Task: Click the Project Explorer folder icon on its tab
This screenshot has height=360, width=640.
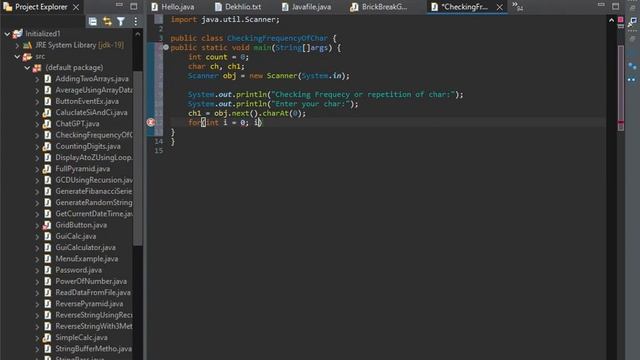Action: pyautogui.click(x=8, y=7)
